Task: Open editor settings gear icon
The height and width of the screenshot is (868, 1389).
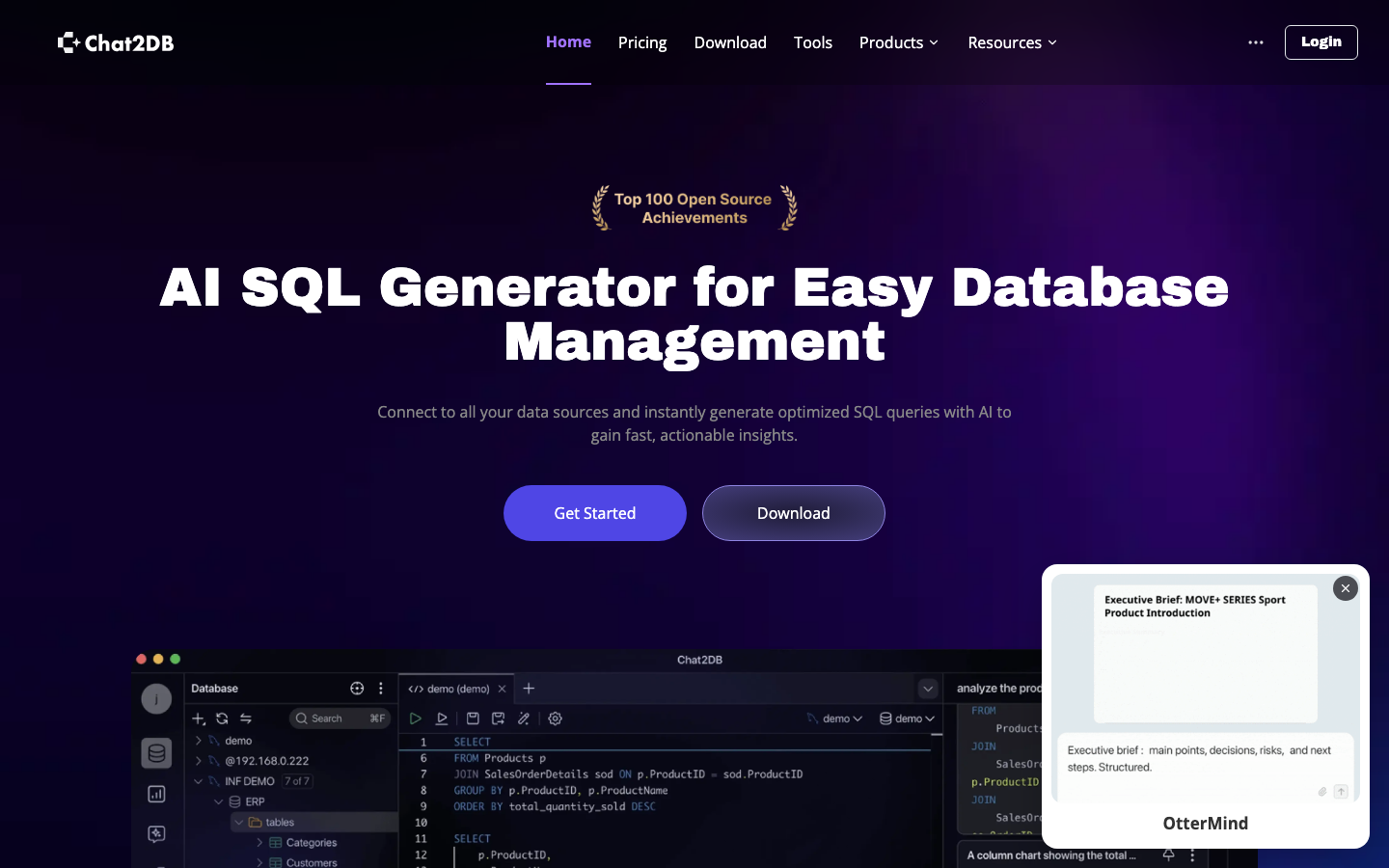Action: tap(556, 719)
